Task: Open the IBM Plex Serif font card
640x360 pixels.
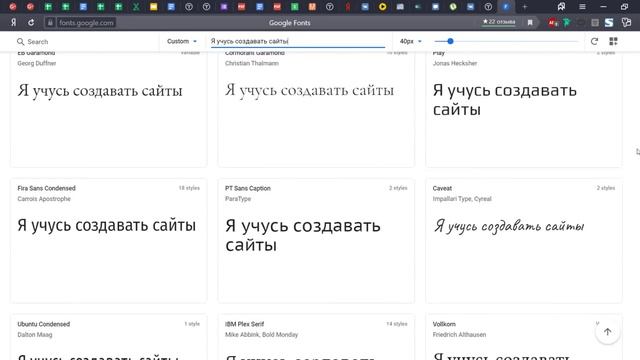Action: 316,337
